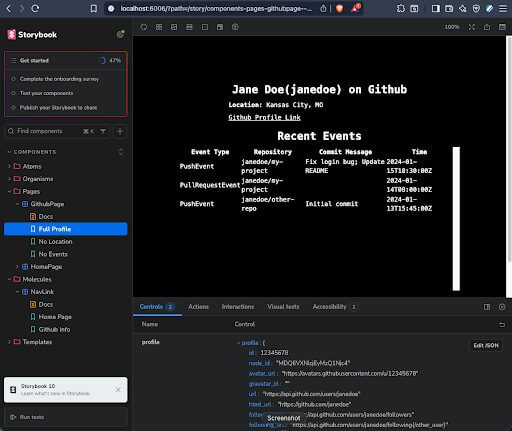This screenshot has height=431, width=512.
Task: Toggle the addons panel toolbar icon
Action: pyautogui.click(x=502, y=27)
